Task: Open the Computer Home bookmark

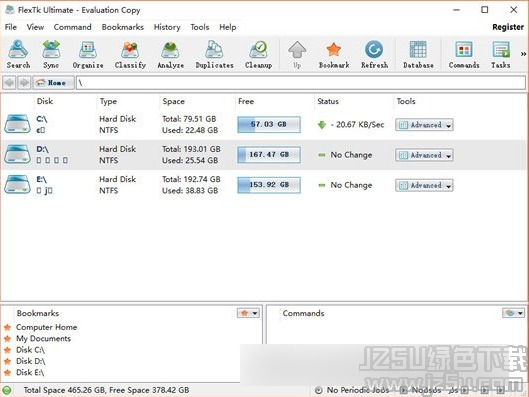Action: 47,327
